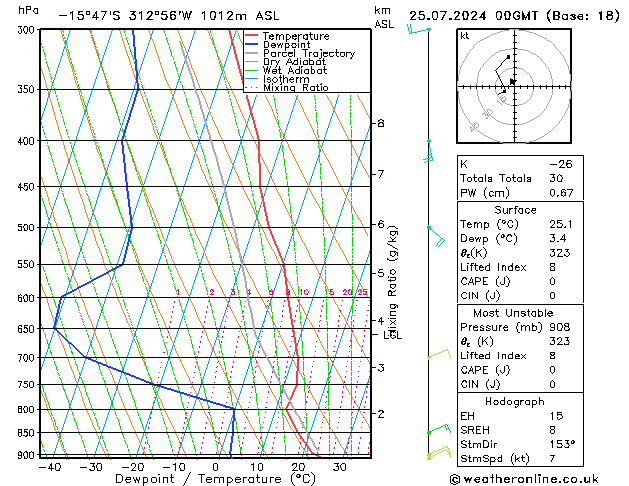Click the Isotherm legend entry

[286, 79]
